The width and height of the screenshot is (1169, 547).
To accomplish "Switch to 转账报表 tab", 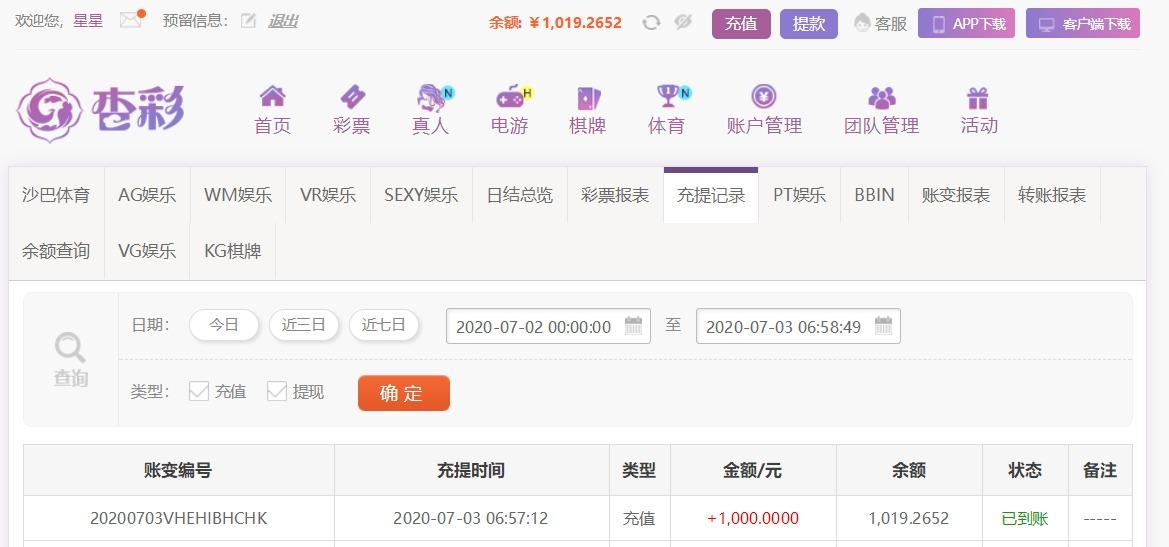I will [x=1052, y=195].
